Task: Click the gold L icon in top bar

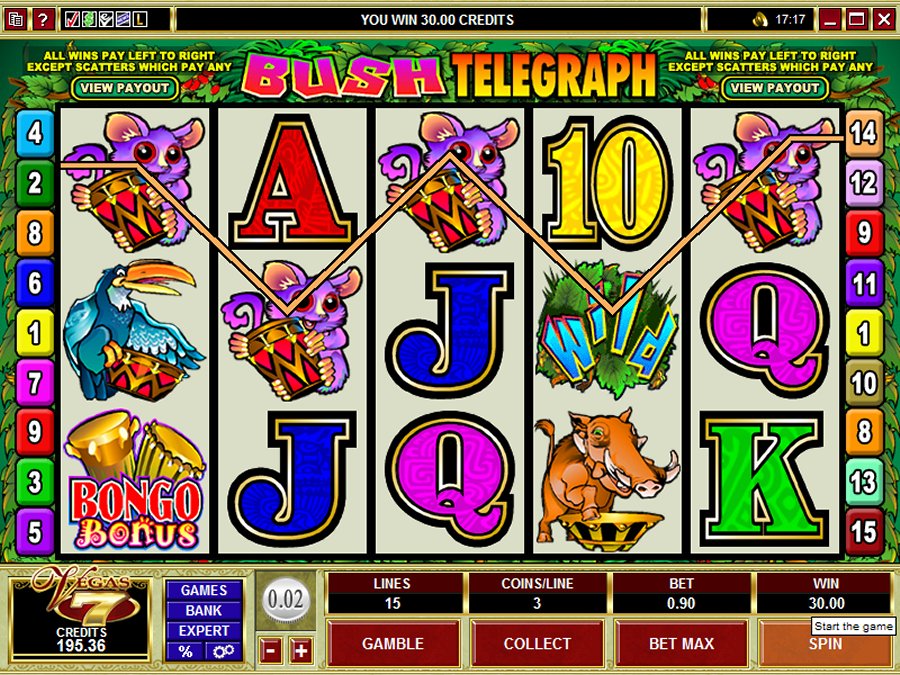Action: [x=139, y=20]
